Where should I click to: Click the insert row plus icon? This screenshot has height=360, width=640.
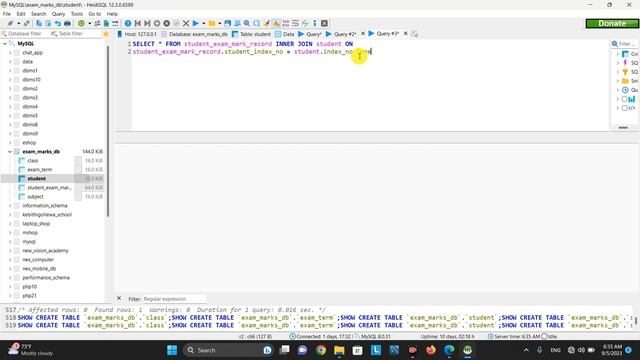click(x=157, y=23)
